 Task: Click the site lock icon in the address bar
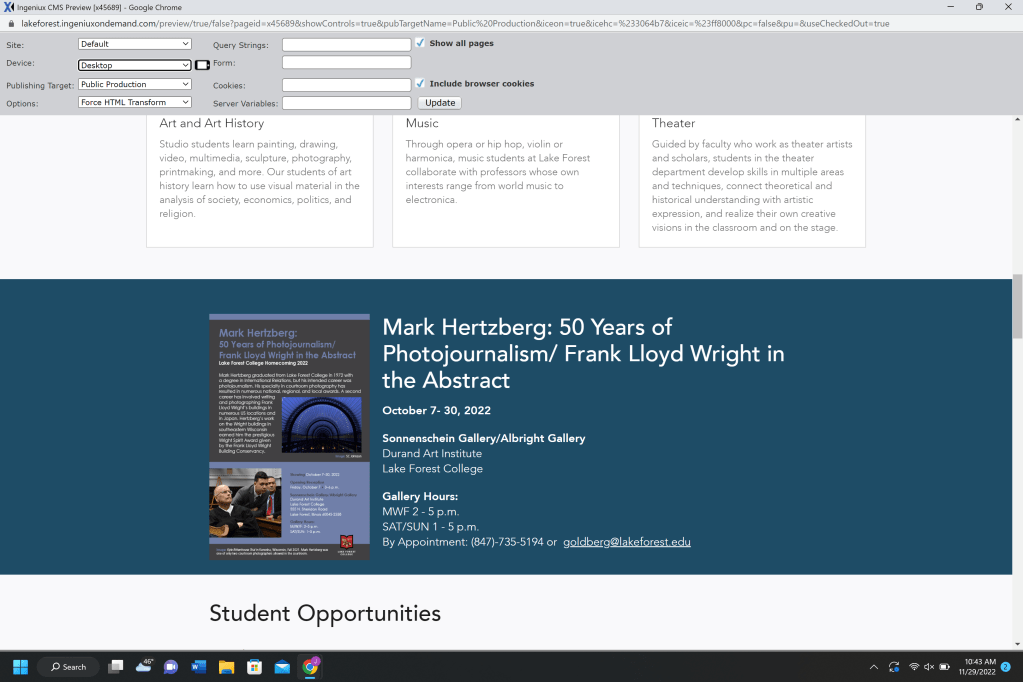tap(12, 23)
